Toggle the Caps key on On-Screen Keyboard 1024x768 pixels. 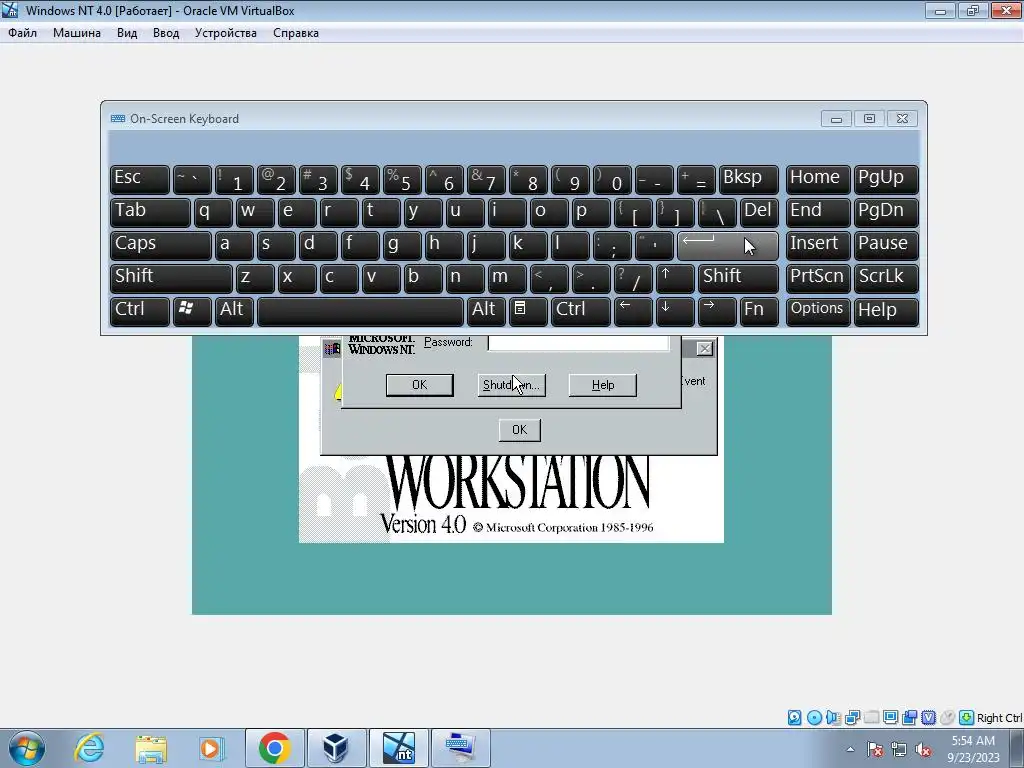(161, 245)
